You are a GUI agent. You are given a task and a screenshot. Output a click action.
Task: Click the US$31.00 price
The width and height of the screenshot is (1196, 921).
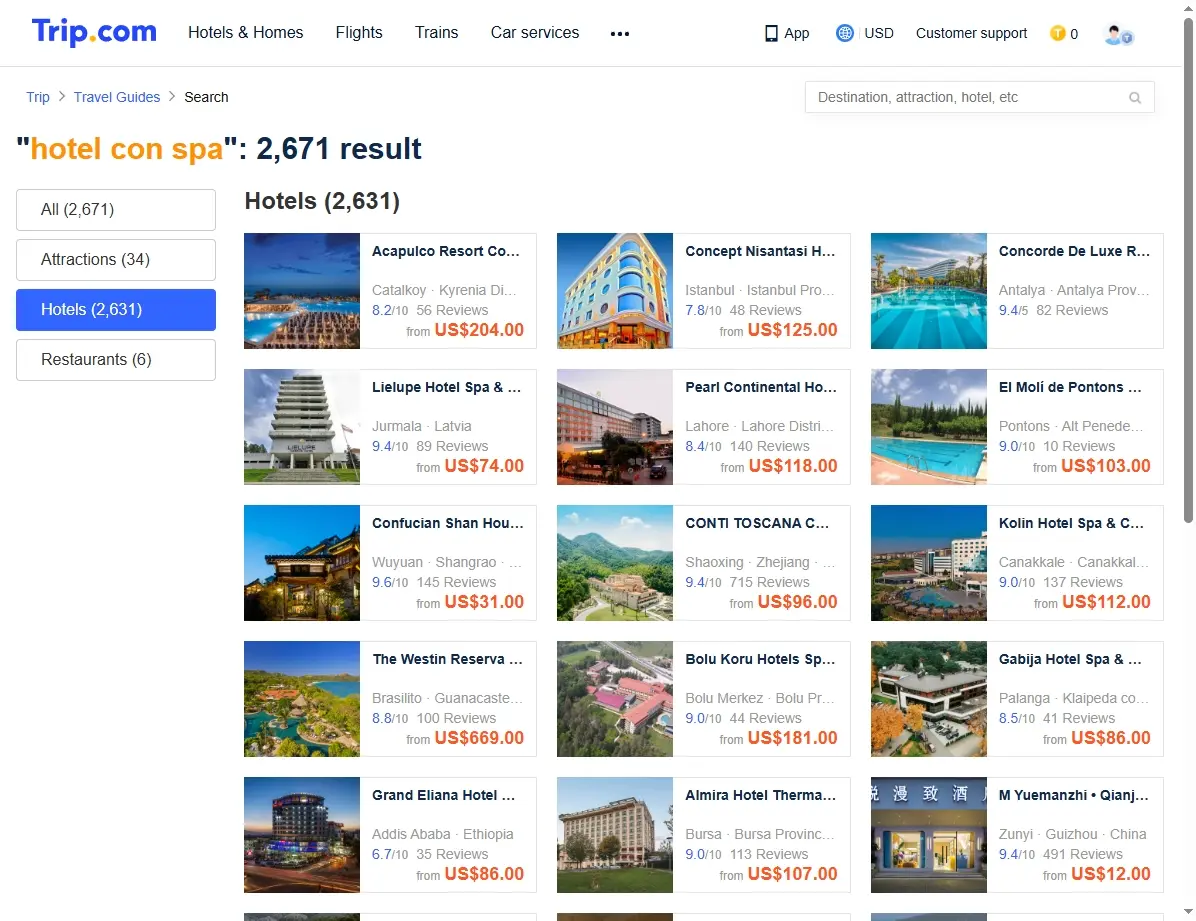coord(484,602)
